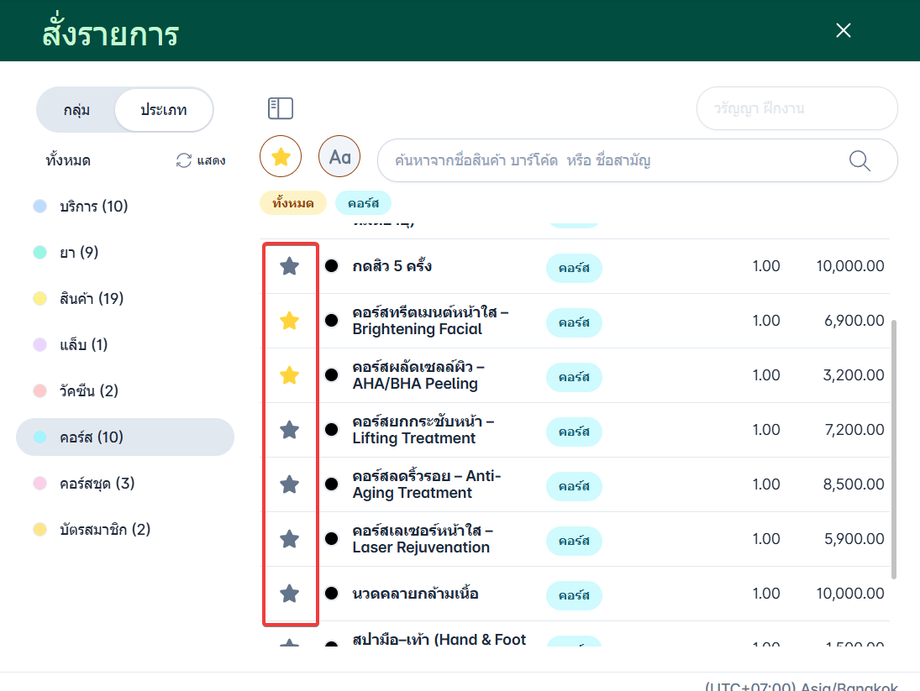Click the แสดง refresh button
The image size is (920, 691).
pyautogui.click(x=200, y=160)
